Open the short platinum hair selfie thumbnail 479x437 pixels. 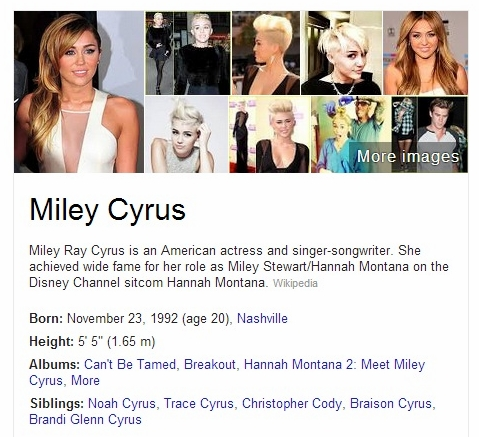point(342,53)
